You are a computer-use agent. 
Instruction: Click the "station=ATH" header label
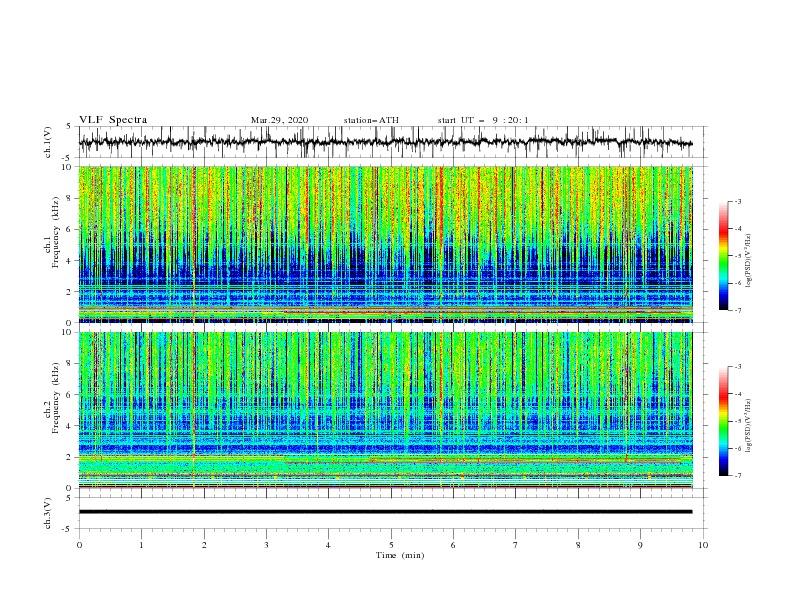pyautogui.click(x=371, y=120)
